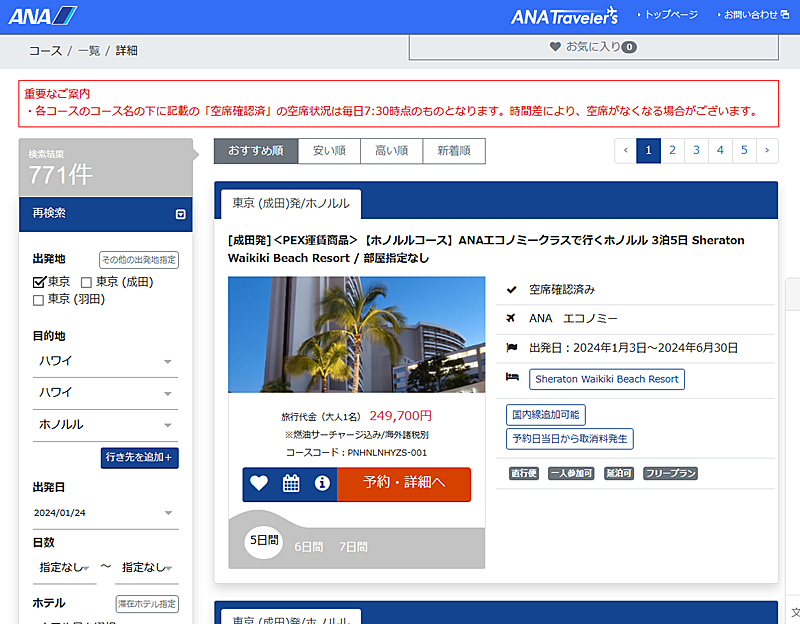Check the 東京 (羽田) checkbox
Image resolution: width=800 pixels, height=624 pixels.
(x=38, y=300)
